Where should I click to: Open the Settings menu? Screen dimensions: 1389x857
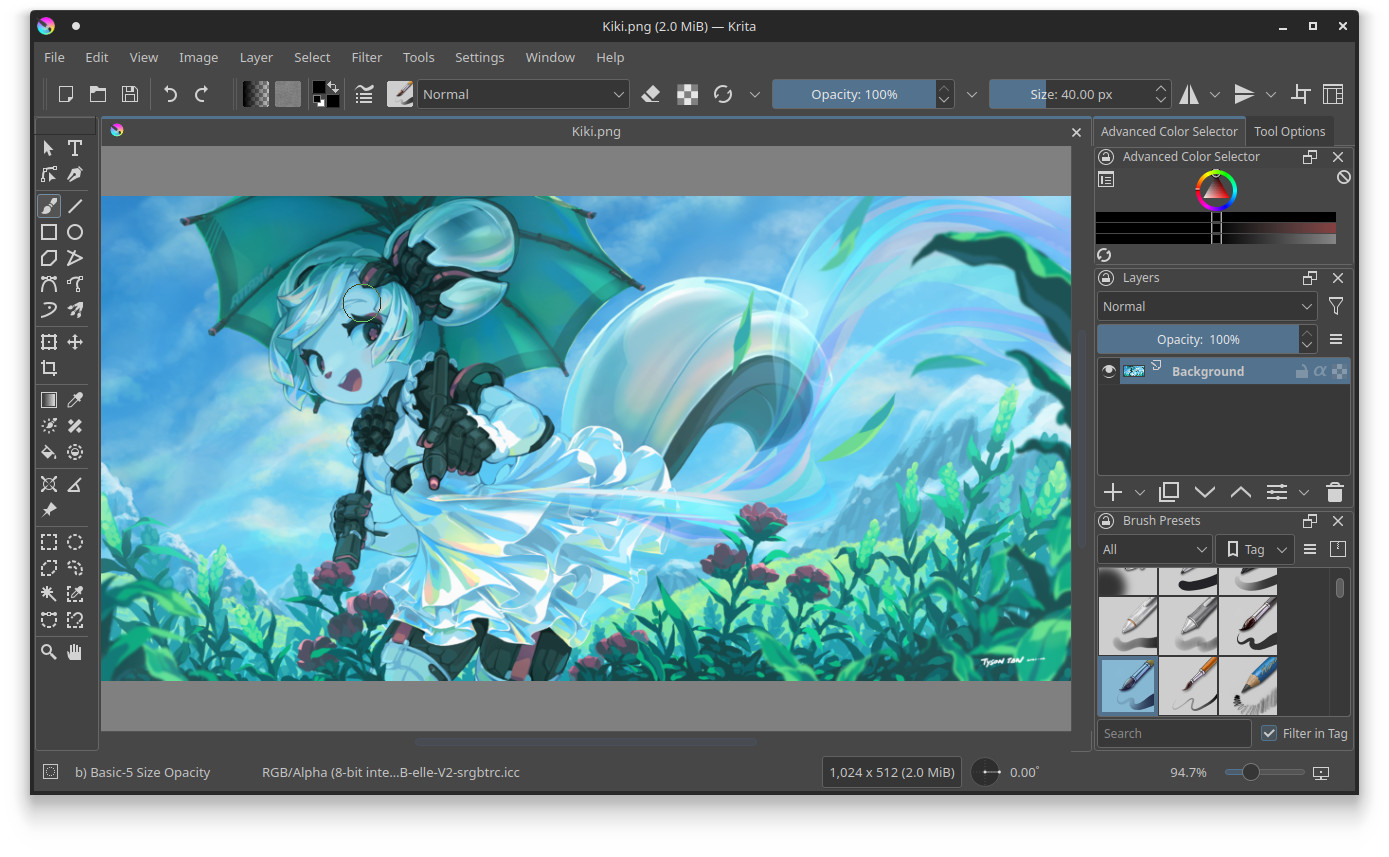(x=479, y=57)
